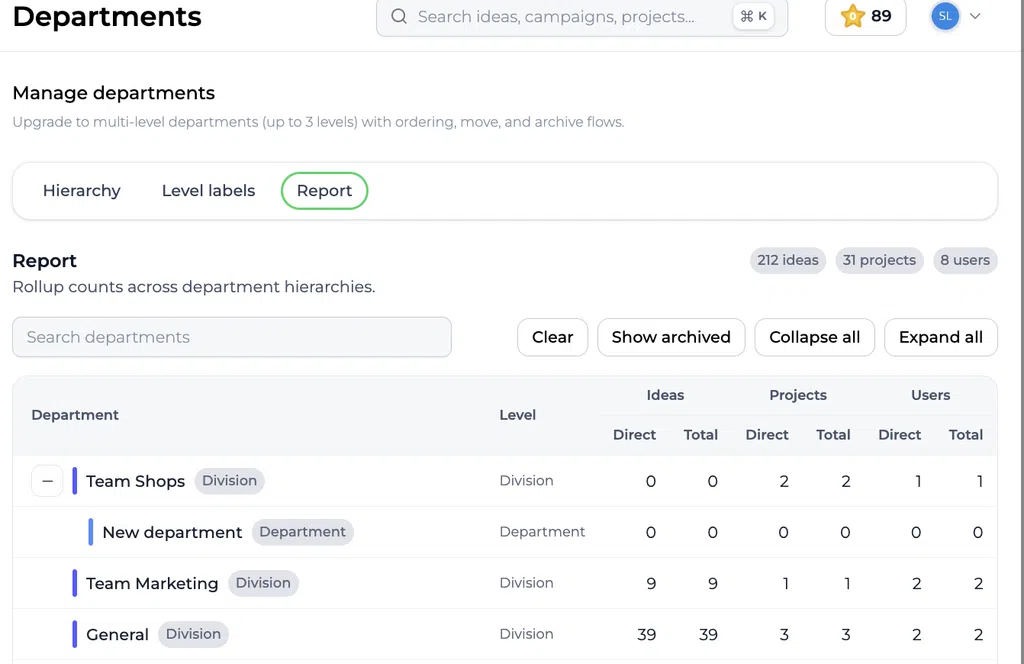Collapse the Team Shops row
1024x664 pixels.
click(47, 481)
